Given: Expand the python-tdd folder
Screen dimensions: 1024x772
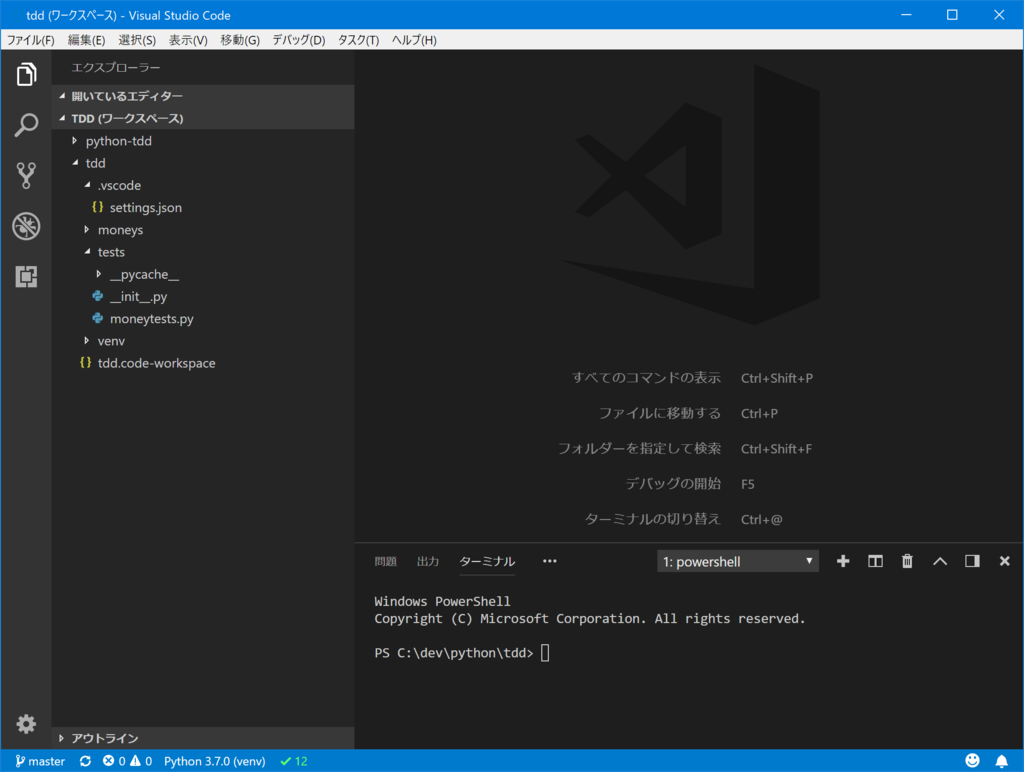Looking at the screenshot, I should (x=202, y=141).
